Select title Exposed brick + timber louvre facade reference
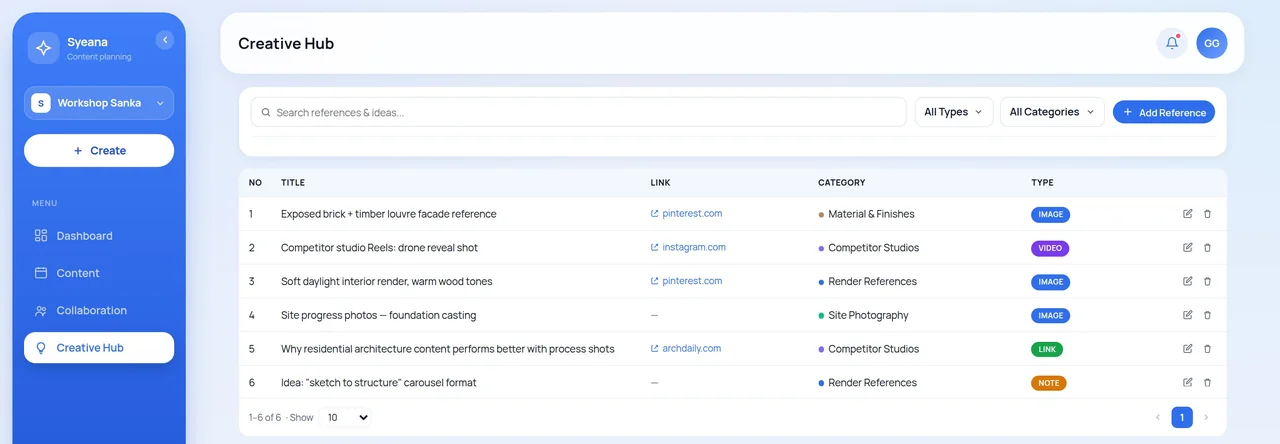The width and height of the screenshot is (1280, 444). pos(388,214)
